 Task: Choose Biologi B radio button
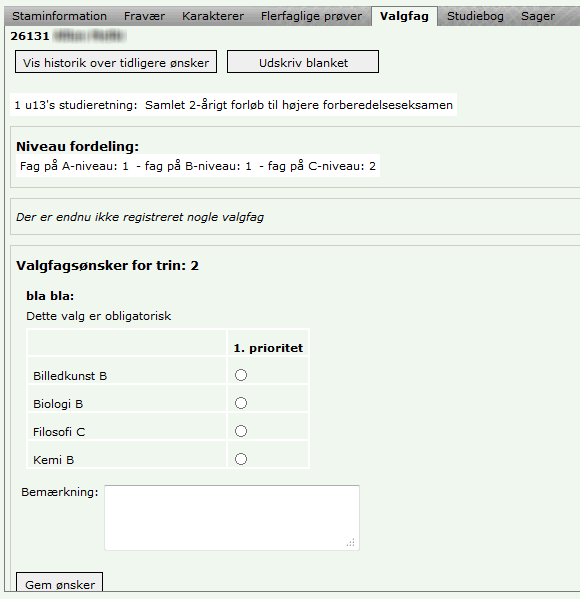241,403
